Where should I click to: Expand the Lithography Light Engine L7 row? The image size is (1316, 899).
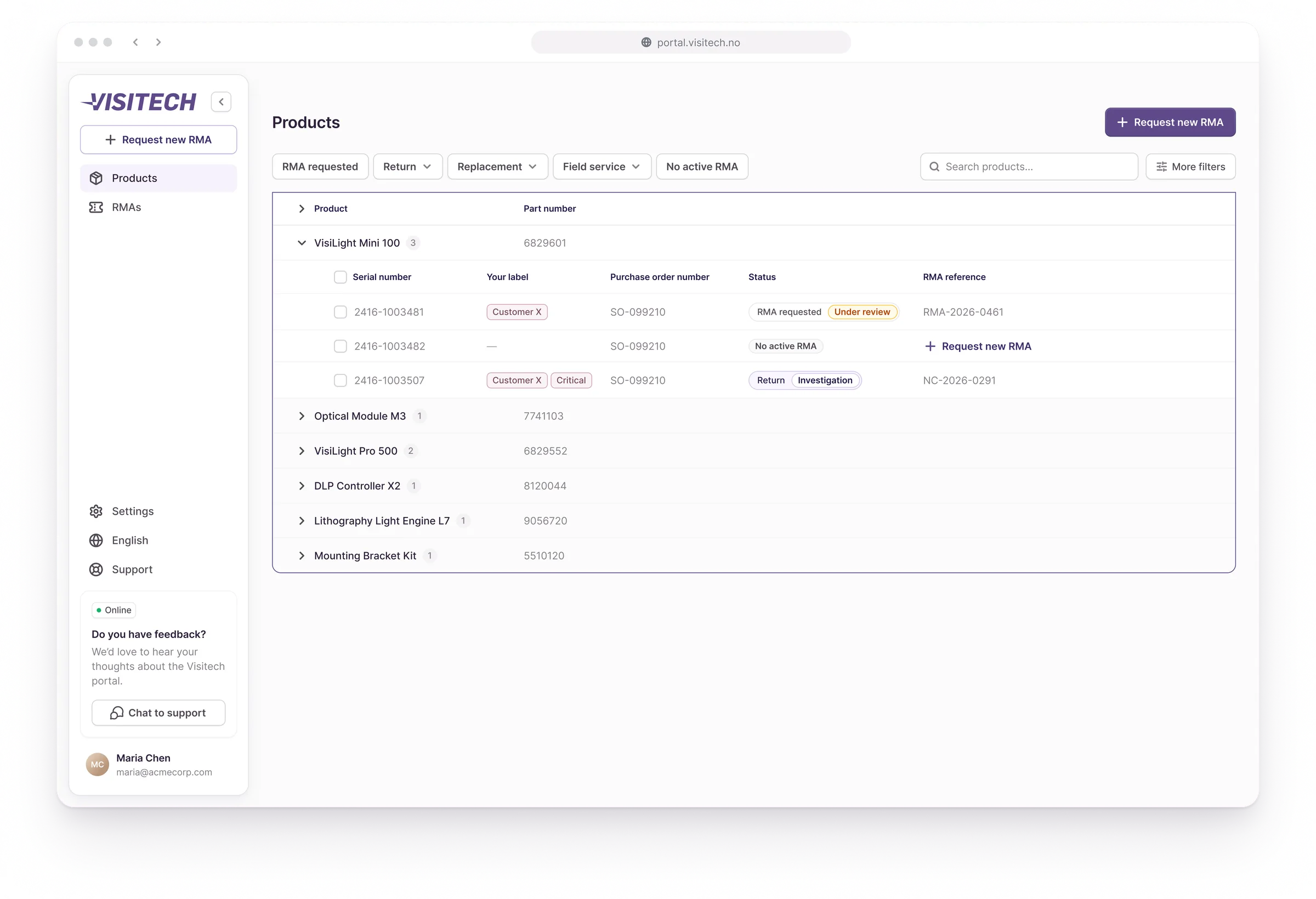click(x=302, y=521)
